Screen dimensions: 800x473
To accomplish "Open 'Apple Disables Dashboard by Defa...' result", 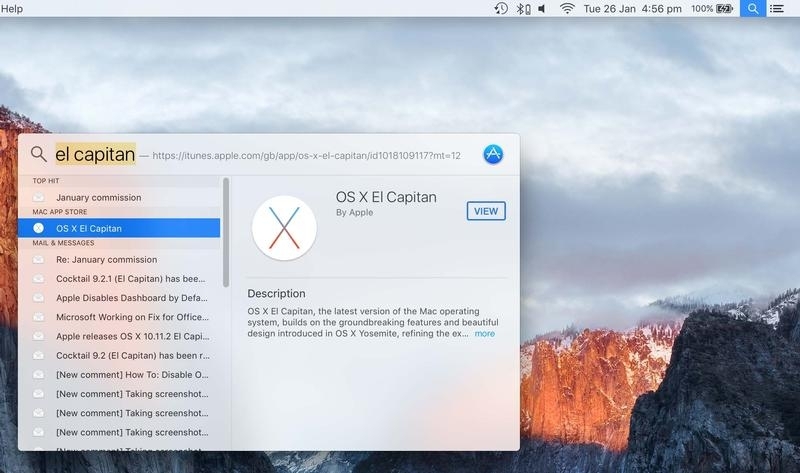I will click(120, 298).
